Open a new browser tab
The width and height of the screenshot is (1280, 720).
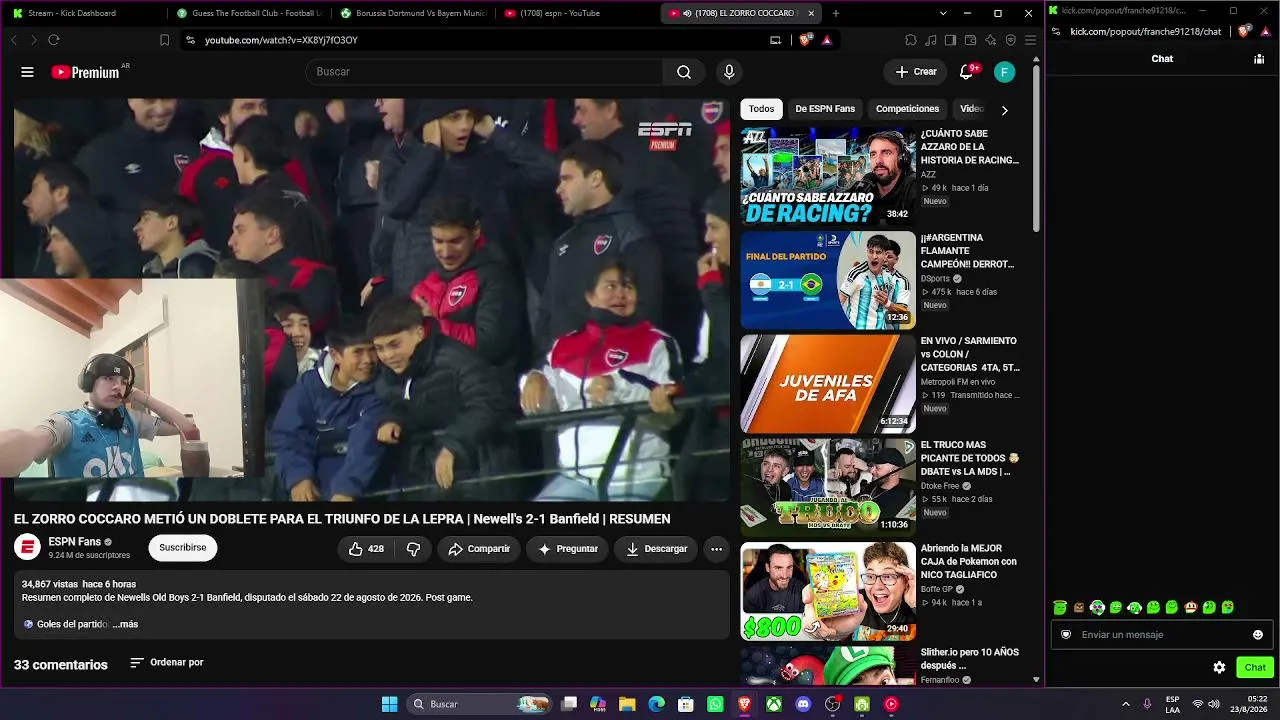coord(836,13)
